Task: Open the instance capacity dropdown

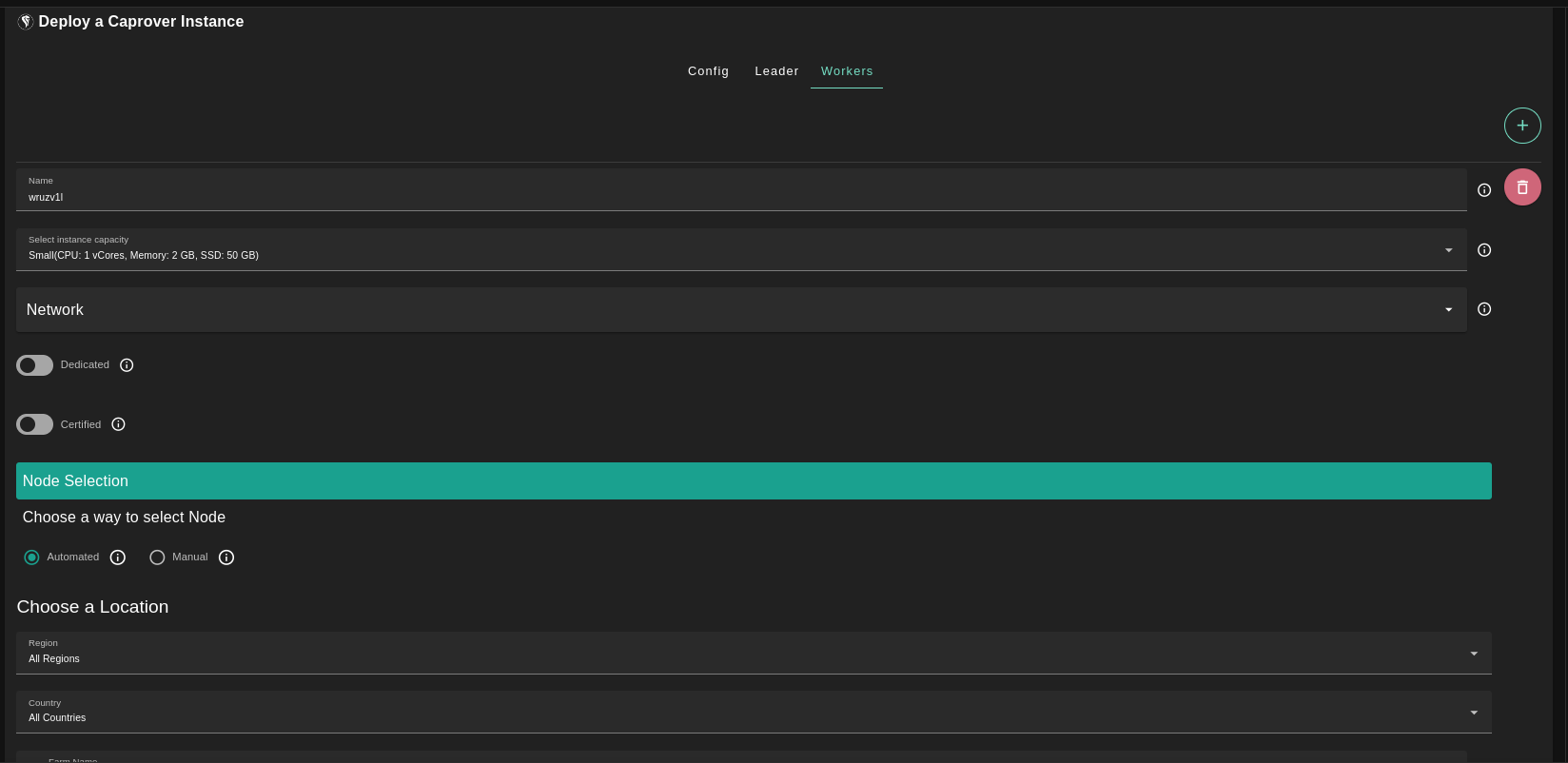Action: click(741, 249)
